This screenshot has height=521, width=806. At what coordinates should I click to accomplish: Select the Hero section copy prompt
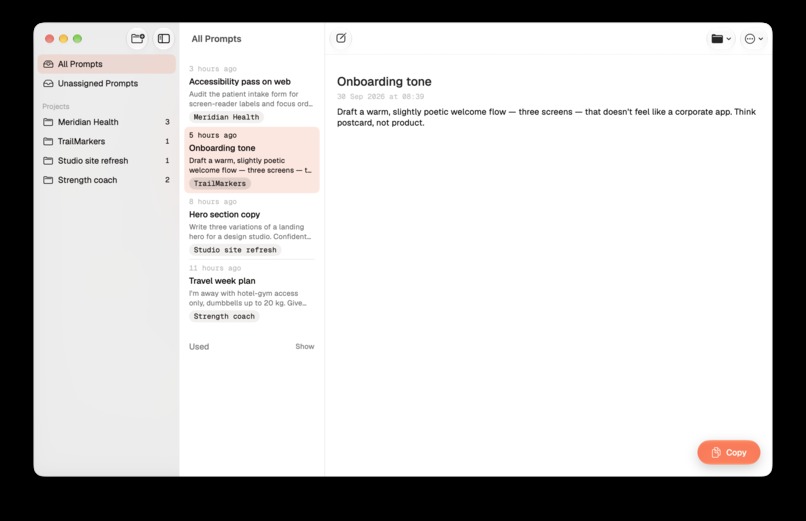[252, 226]
